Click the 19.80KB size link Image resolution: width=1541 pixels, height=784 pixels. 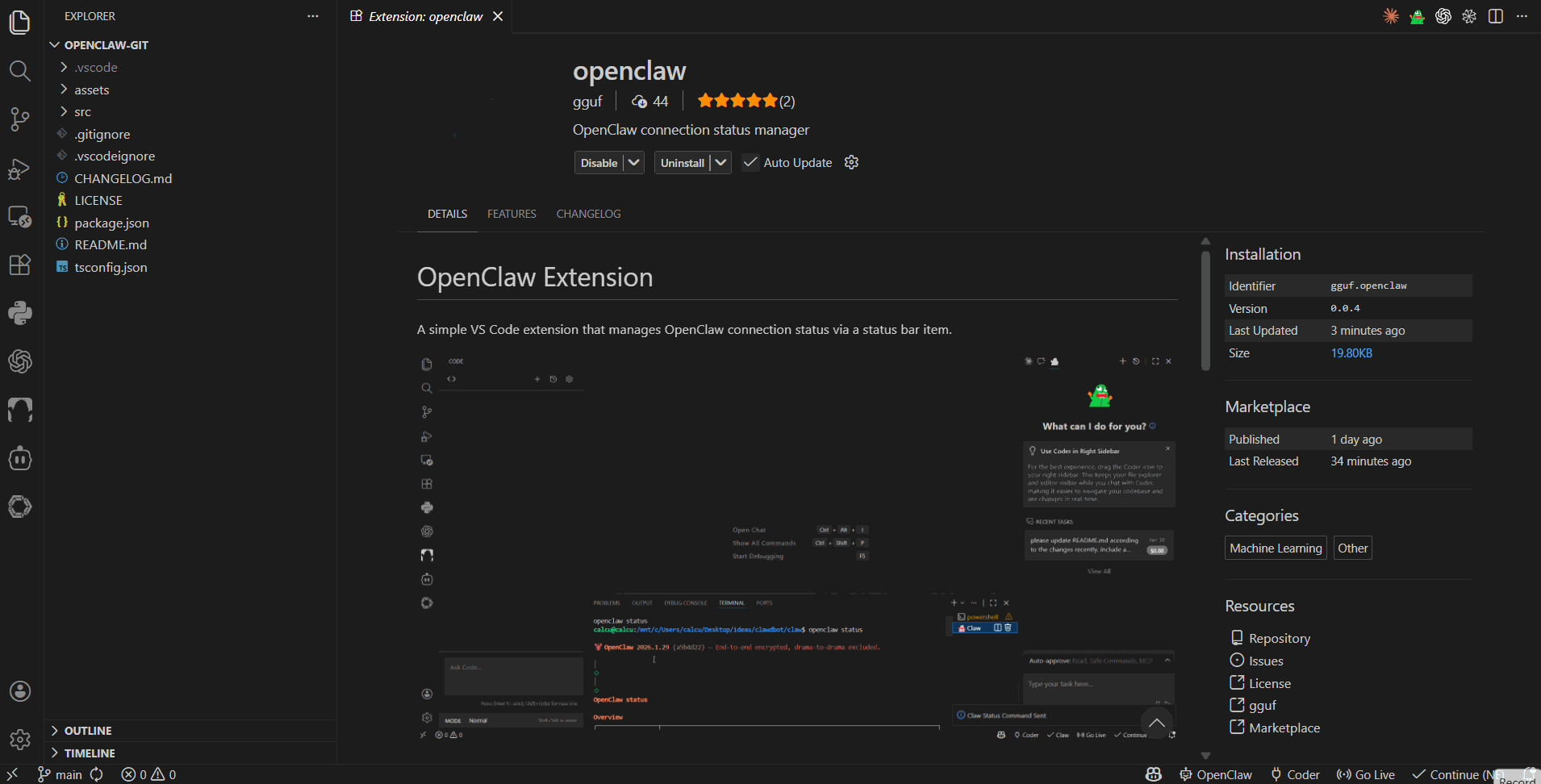pyautogui.click(x=1351, y=353)
